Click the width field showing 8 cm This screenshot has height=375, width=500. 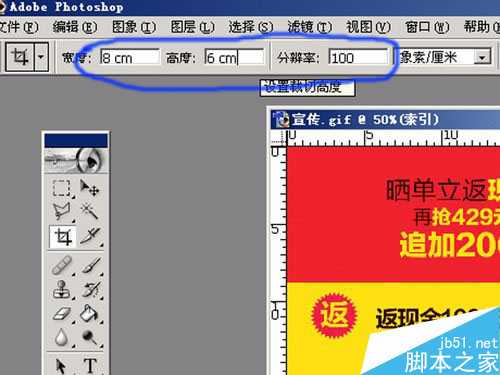tap(130, 57)
